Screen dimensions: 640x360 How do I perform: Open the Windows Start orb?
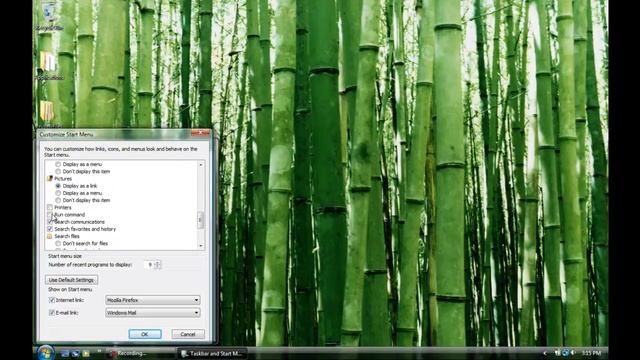(x=45, y=352)
